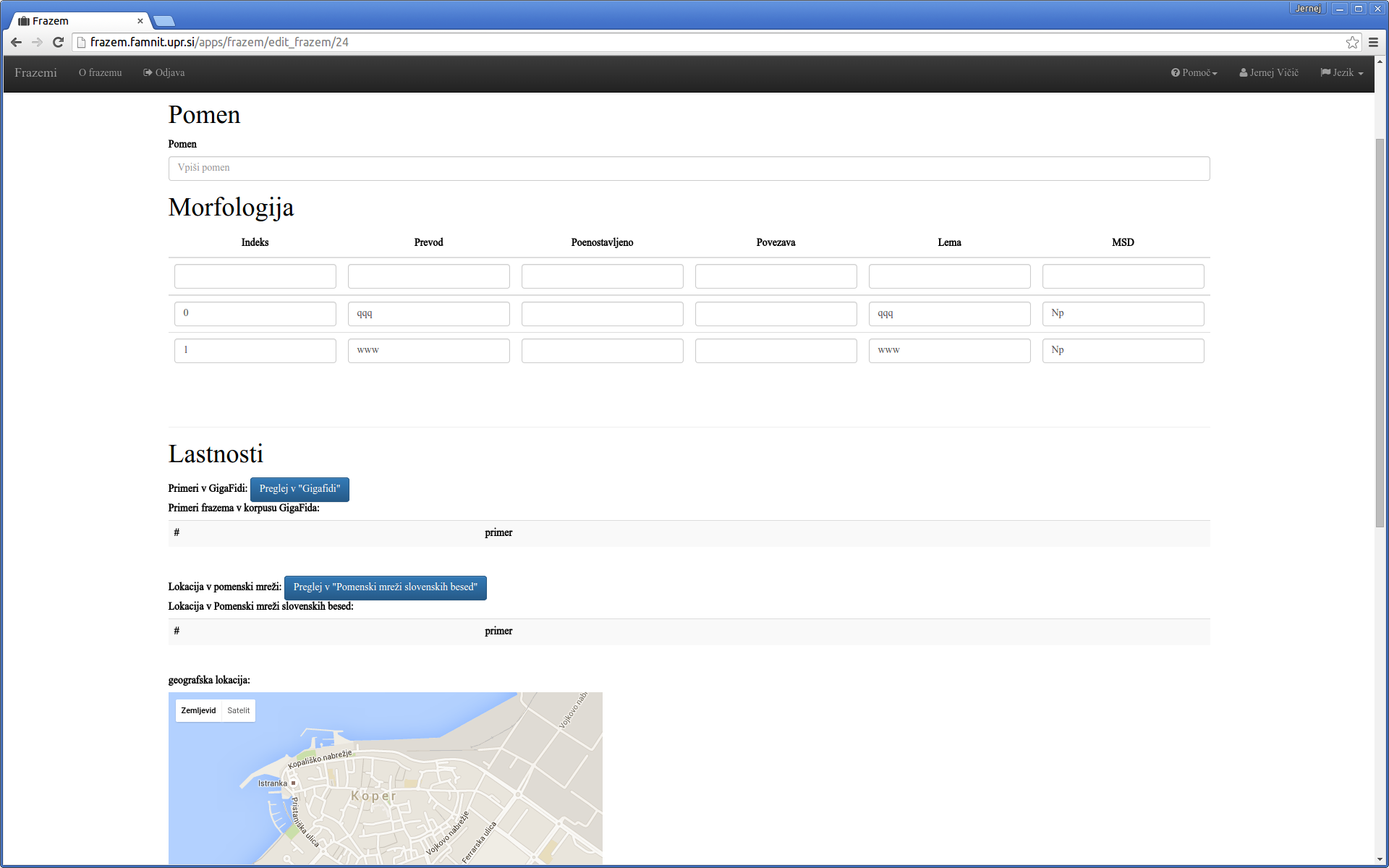Click the Pomen input field
This screenshot has width=1389, height=868.
689,169
